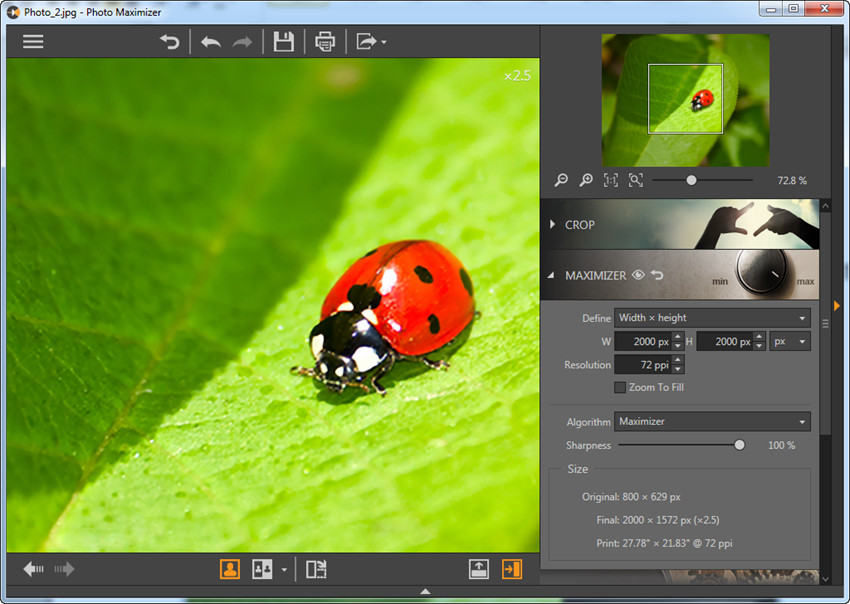Collapse the MAXIMIZER panel
The image size is (850, 604).
(551, 275)
